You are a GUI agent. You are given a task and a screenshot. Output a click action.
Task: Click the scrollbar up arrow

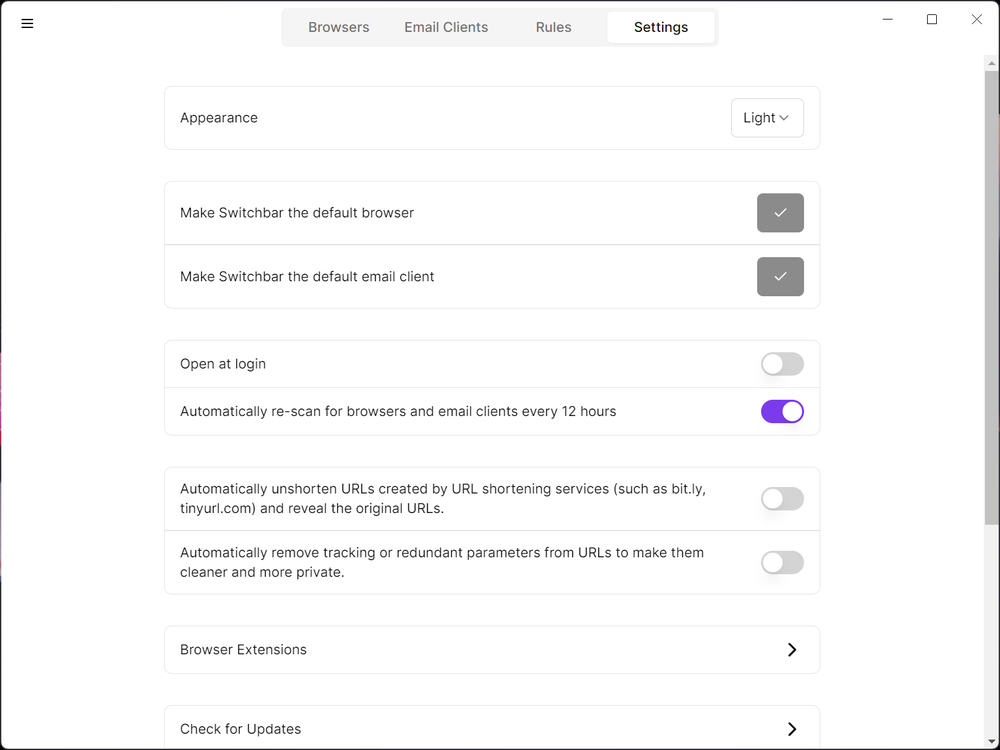click(x=991, y=63)
